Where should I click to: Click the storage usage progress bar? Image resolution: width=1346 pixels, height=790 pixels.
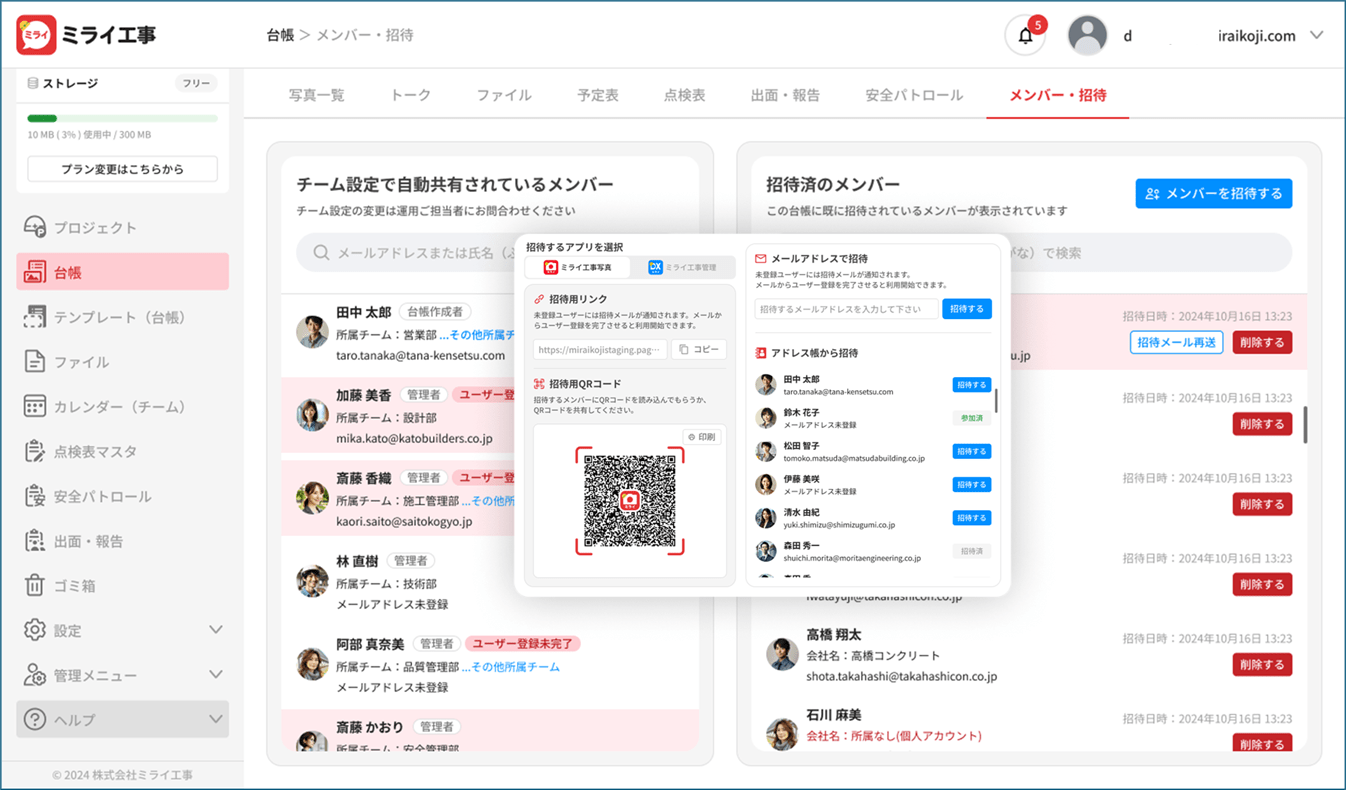coord(123,118)
